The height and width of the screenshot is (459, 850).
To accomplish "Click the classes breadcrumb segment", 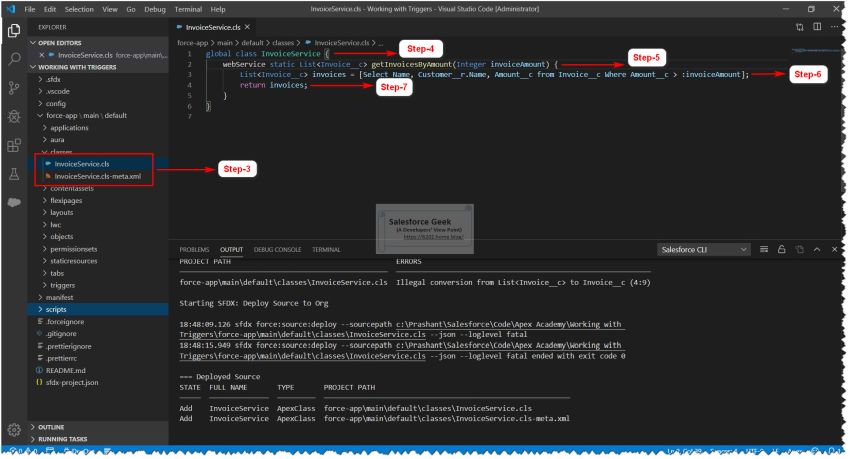I will [x=282, y=43].
